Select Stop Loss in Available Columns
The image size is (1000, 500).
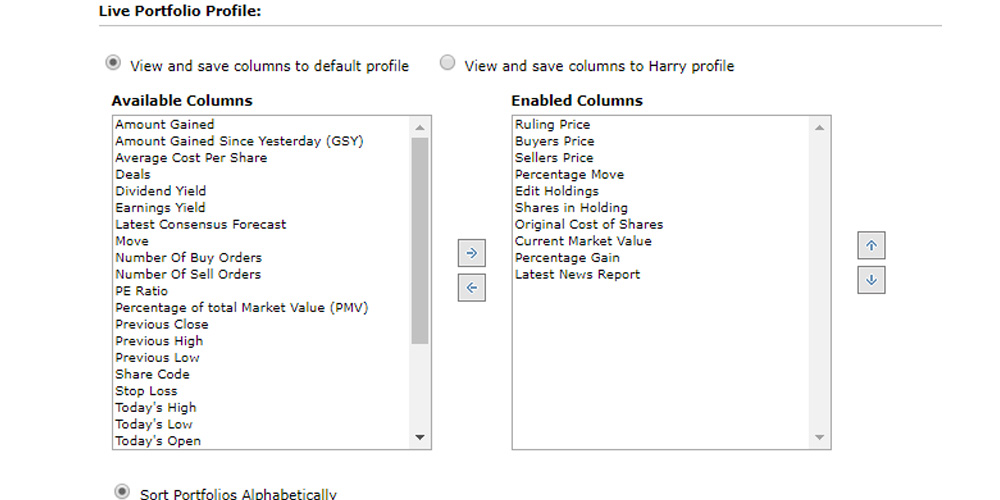click(146, 391)
